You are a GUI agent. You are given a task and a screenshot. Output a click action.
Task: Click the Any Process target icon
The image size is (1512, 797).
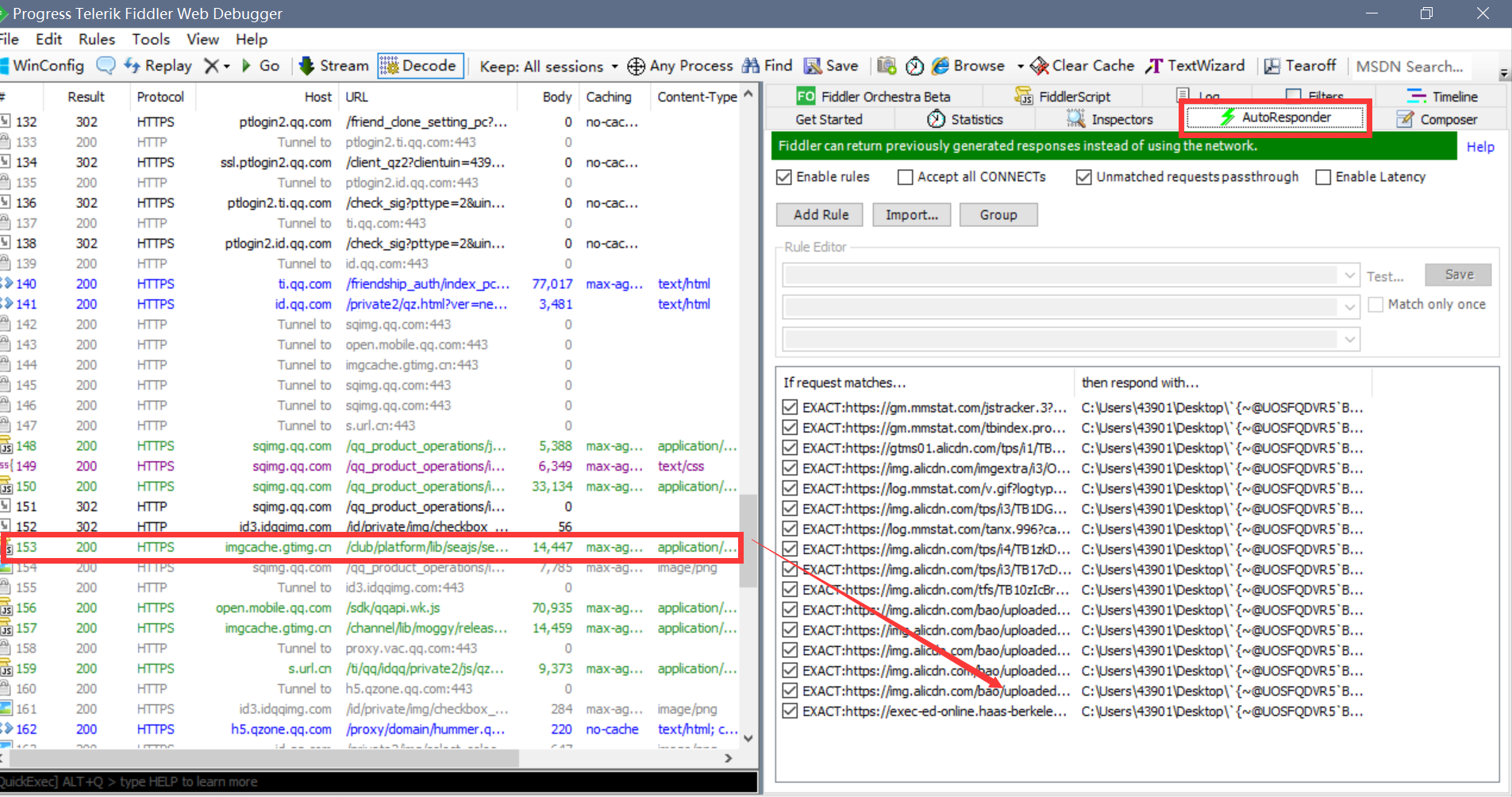(636, 67)
